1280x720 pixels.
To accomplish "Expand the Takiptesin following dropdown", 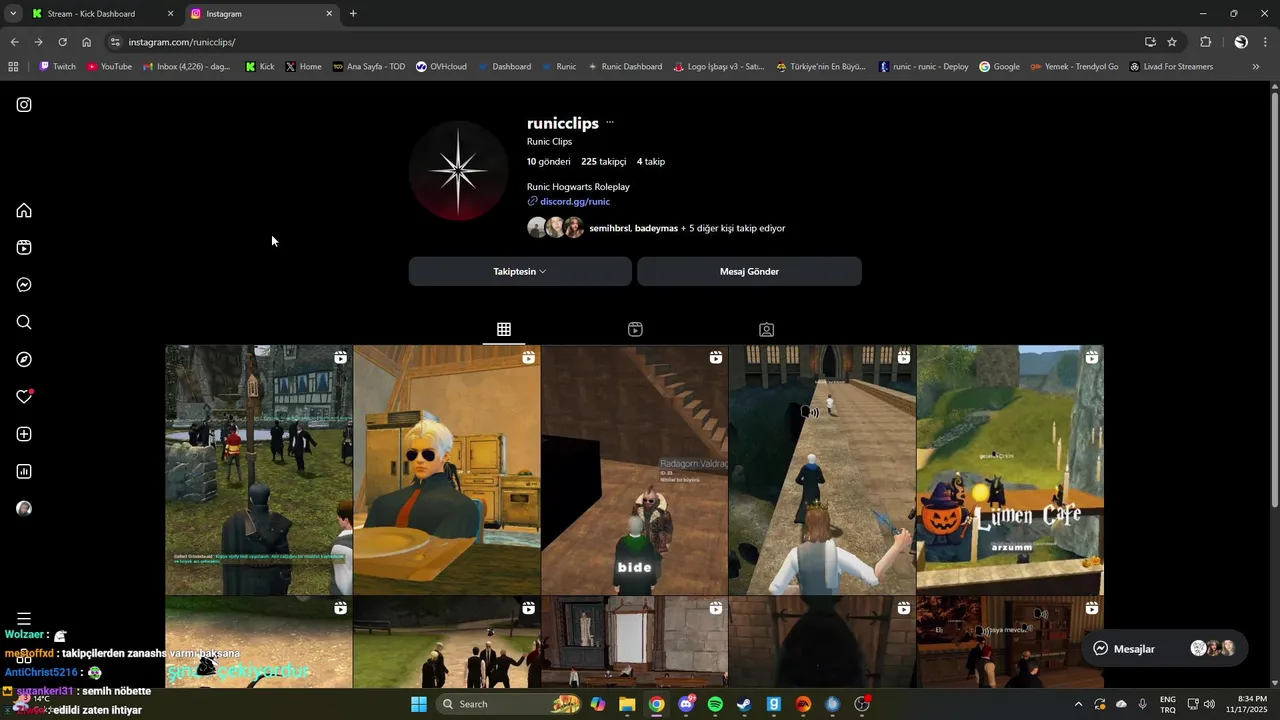I will [520, 271].
